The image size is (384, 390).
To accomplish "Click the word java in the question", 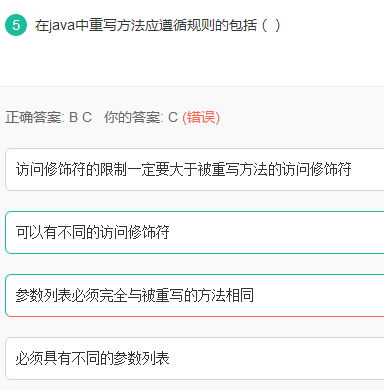I will click(62, 26).
